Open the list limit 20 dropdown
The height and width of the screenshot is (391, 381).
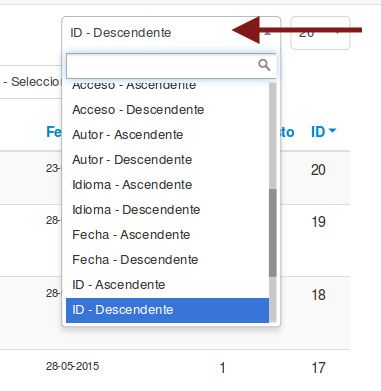pos(320,33)
